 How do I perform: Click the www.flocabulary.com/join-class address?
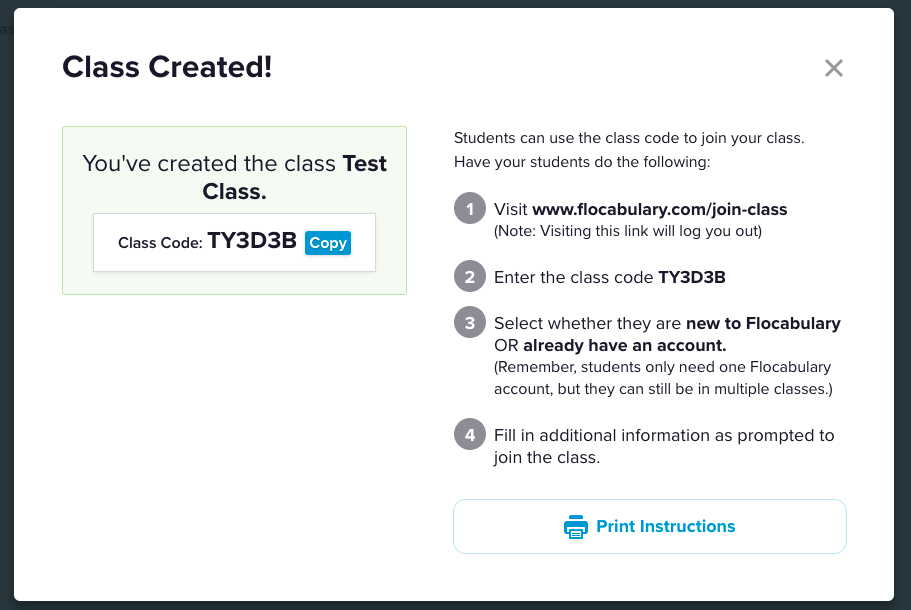(x=659, y=210)
